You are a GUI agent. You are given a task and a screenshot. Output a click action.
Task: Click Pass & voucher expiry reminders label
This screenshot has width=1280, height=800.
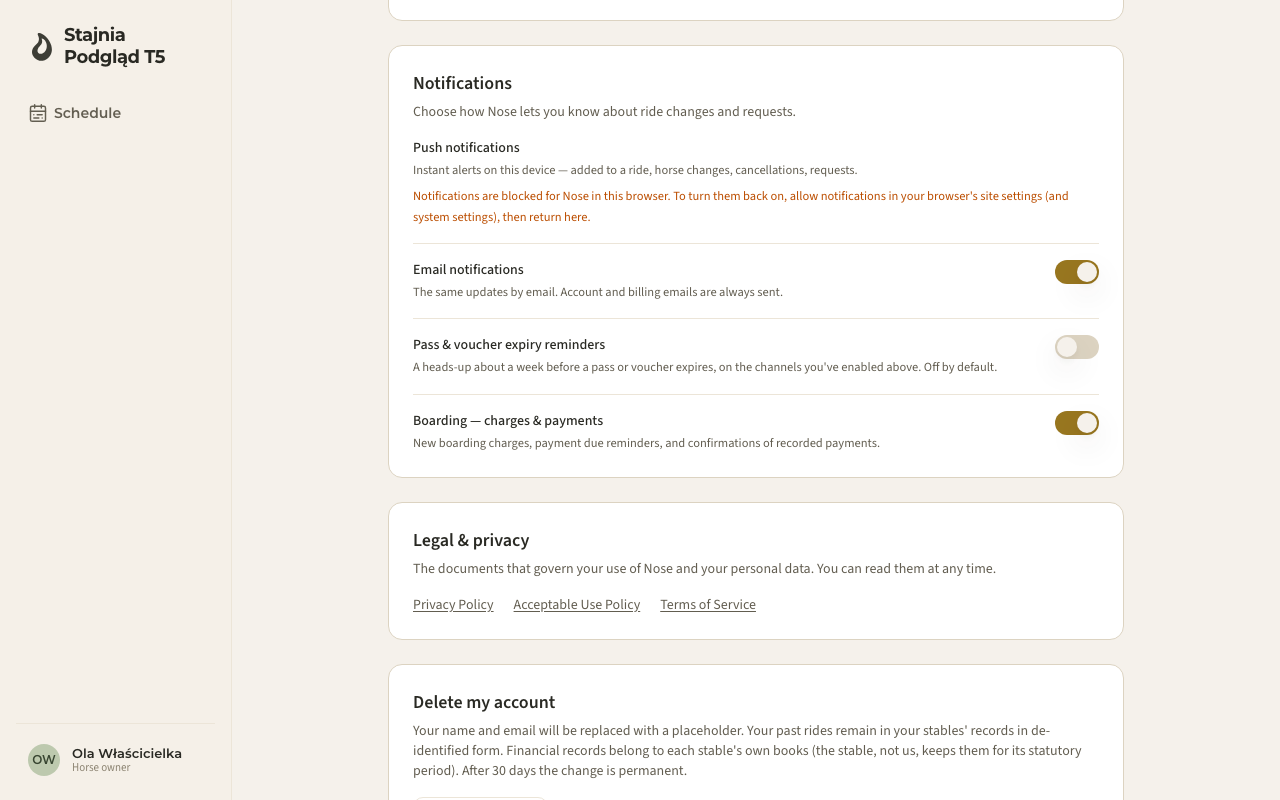tap(509, 344)
